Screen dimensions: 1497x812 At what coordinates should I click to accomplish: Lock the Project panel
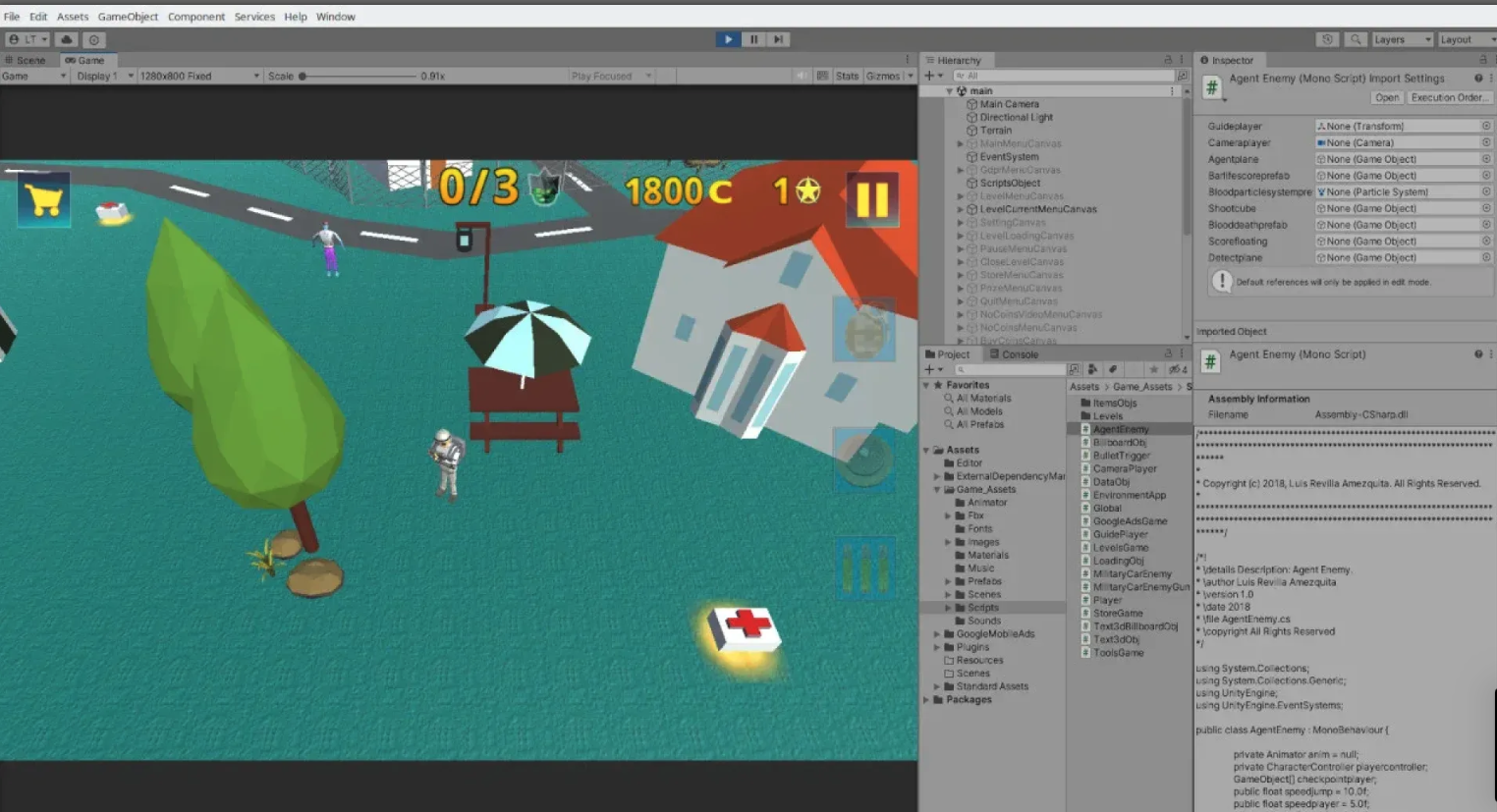tap(1168, 354)
